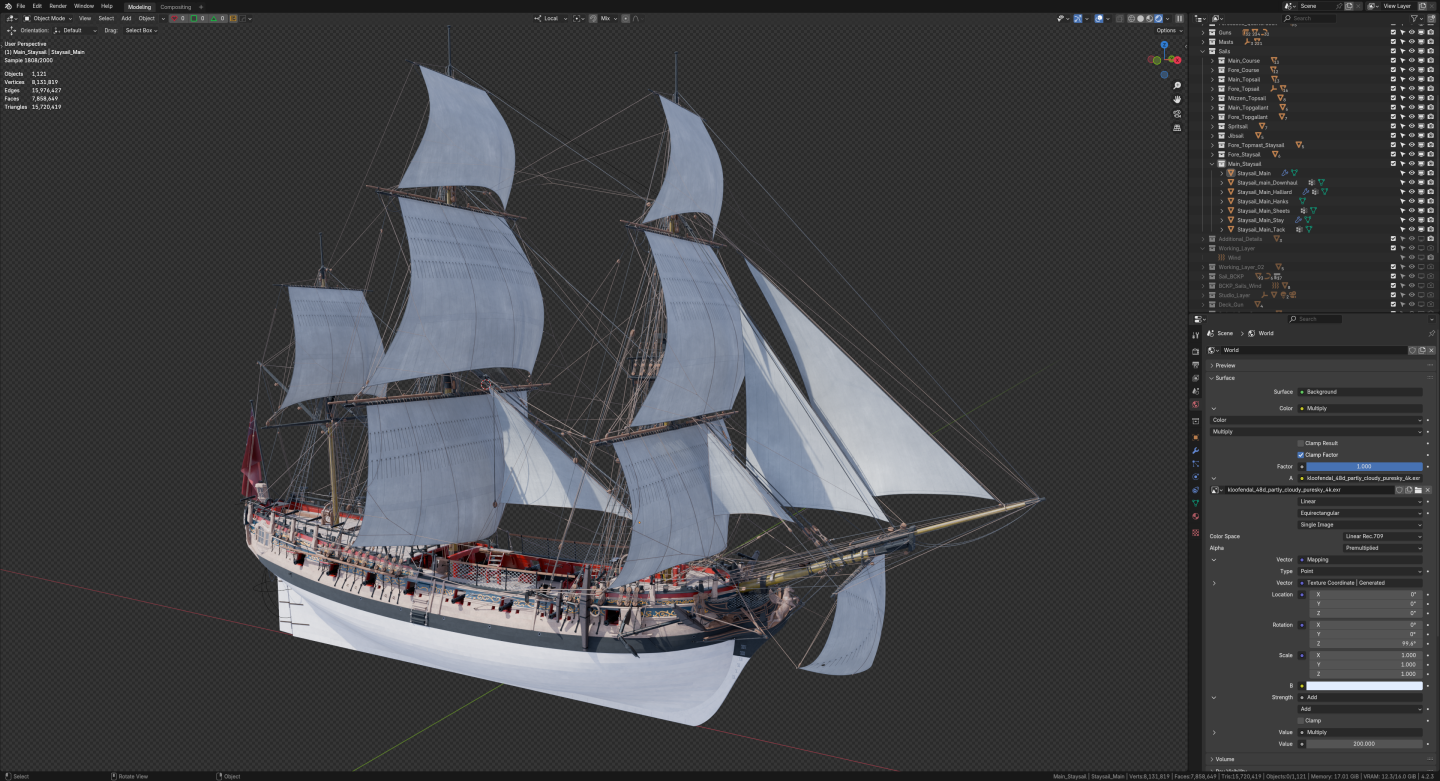Open the File menu
Screen dimensions: 1440x781
(21, 6)
